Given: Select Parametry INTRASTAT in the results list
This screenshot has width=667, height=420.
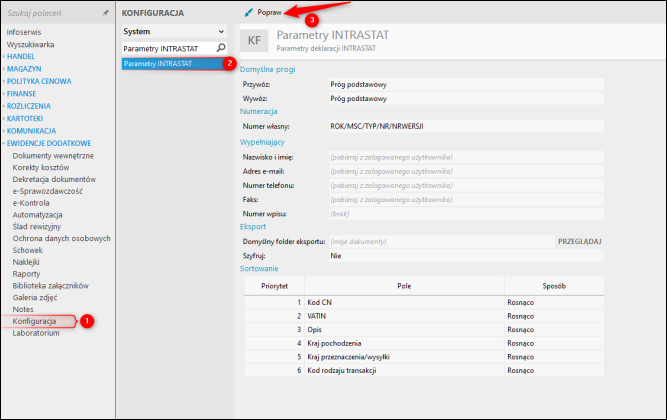Looking at the screenshot, I should pyautogui.click(x=174, y=63).
